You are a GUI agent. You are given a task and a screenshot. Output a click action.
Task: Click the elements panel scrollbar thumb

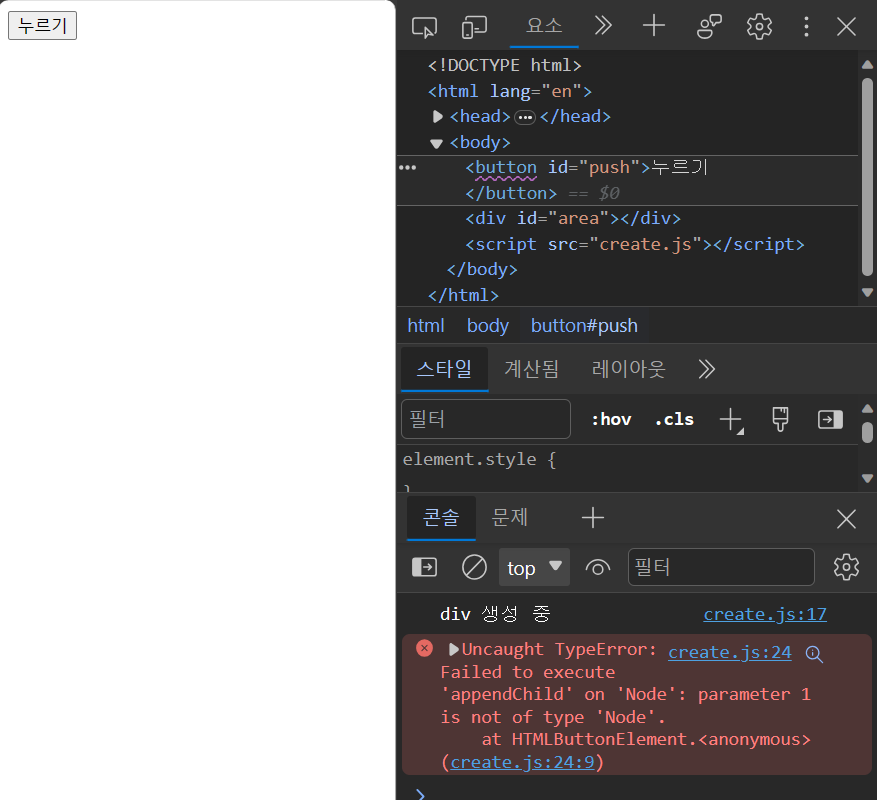pos(867,176)
